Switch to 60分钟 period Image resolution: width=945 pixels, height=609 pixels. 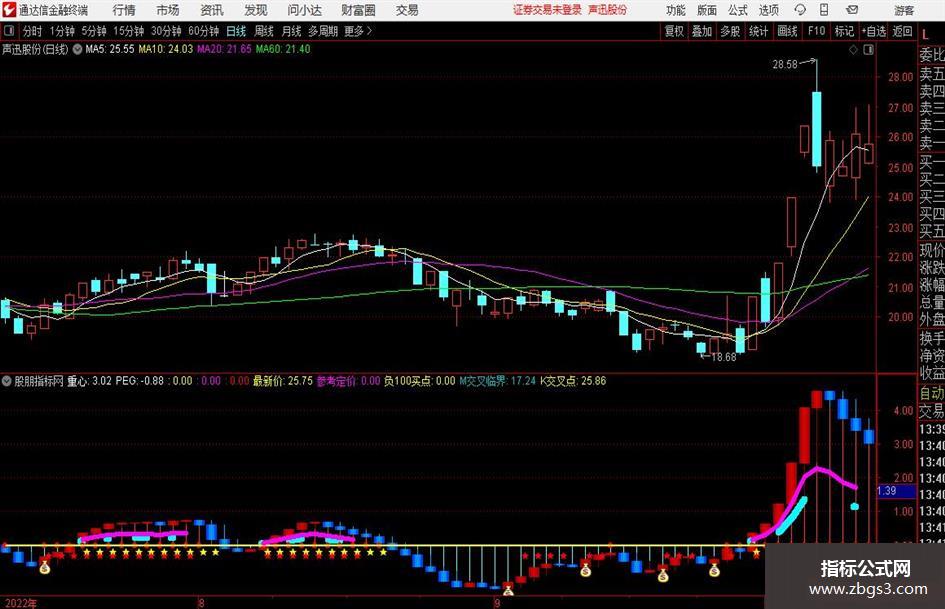point(203,31)
